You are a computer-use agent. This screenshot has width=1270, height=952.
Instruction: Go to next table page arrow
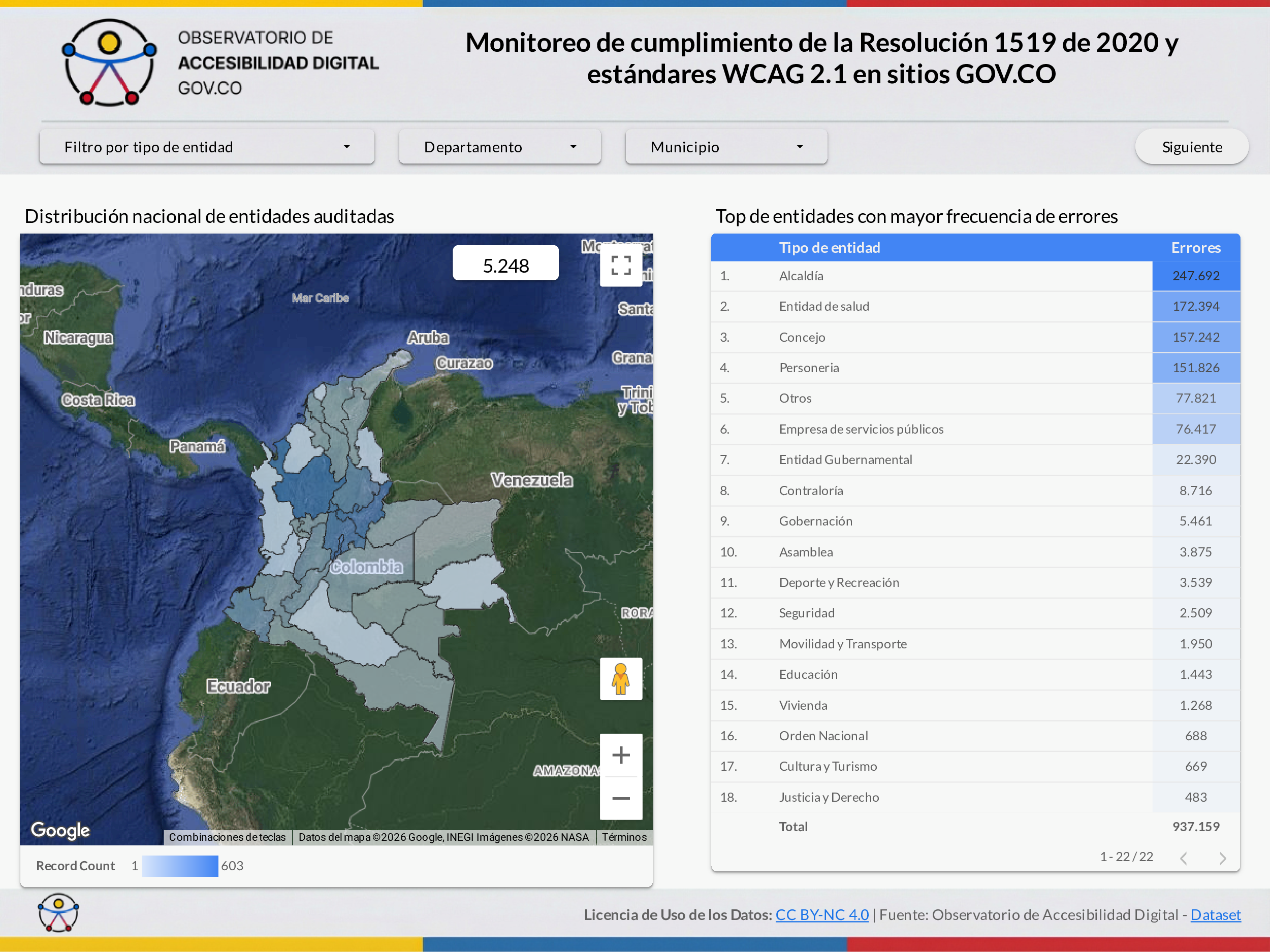click(x=1222, y=858)
